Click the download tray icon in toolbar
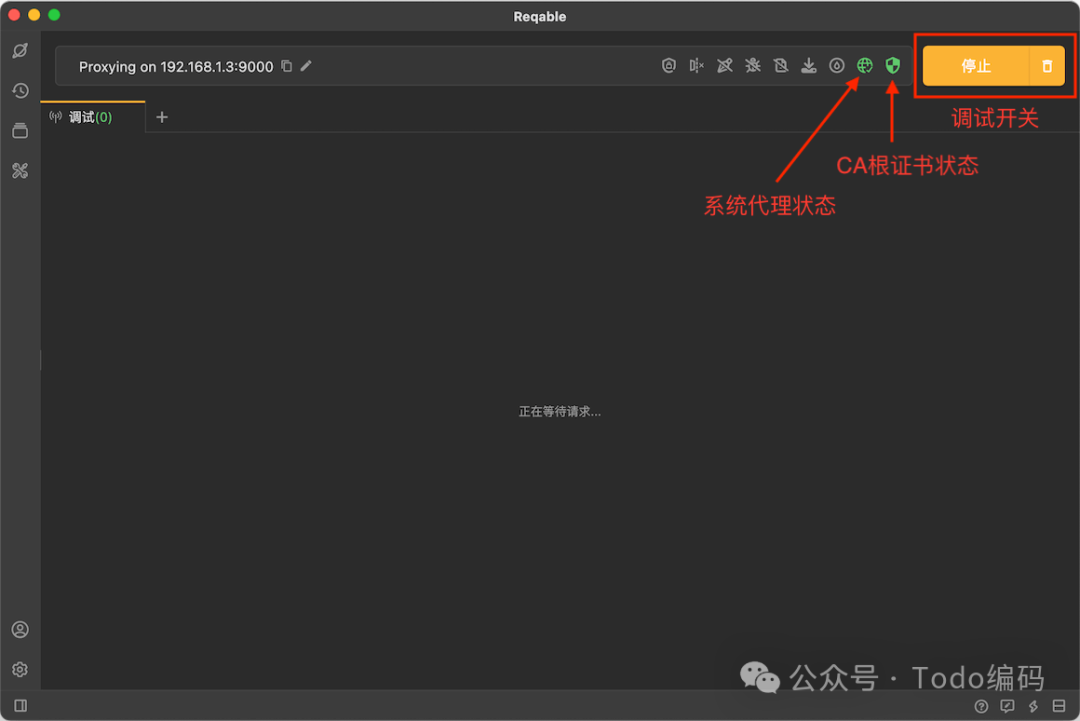Image resolution: width=1080 pixels, height=721 pixels. 809,65
